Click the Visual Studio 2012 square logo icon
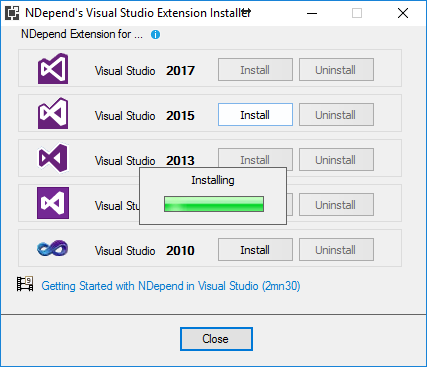Image resolution: width=427 pixels, height=367 pixels. (x=53, y=203)
